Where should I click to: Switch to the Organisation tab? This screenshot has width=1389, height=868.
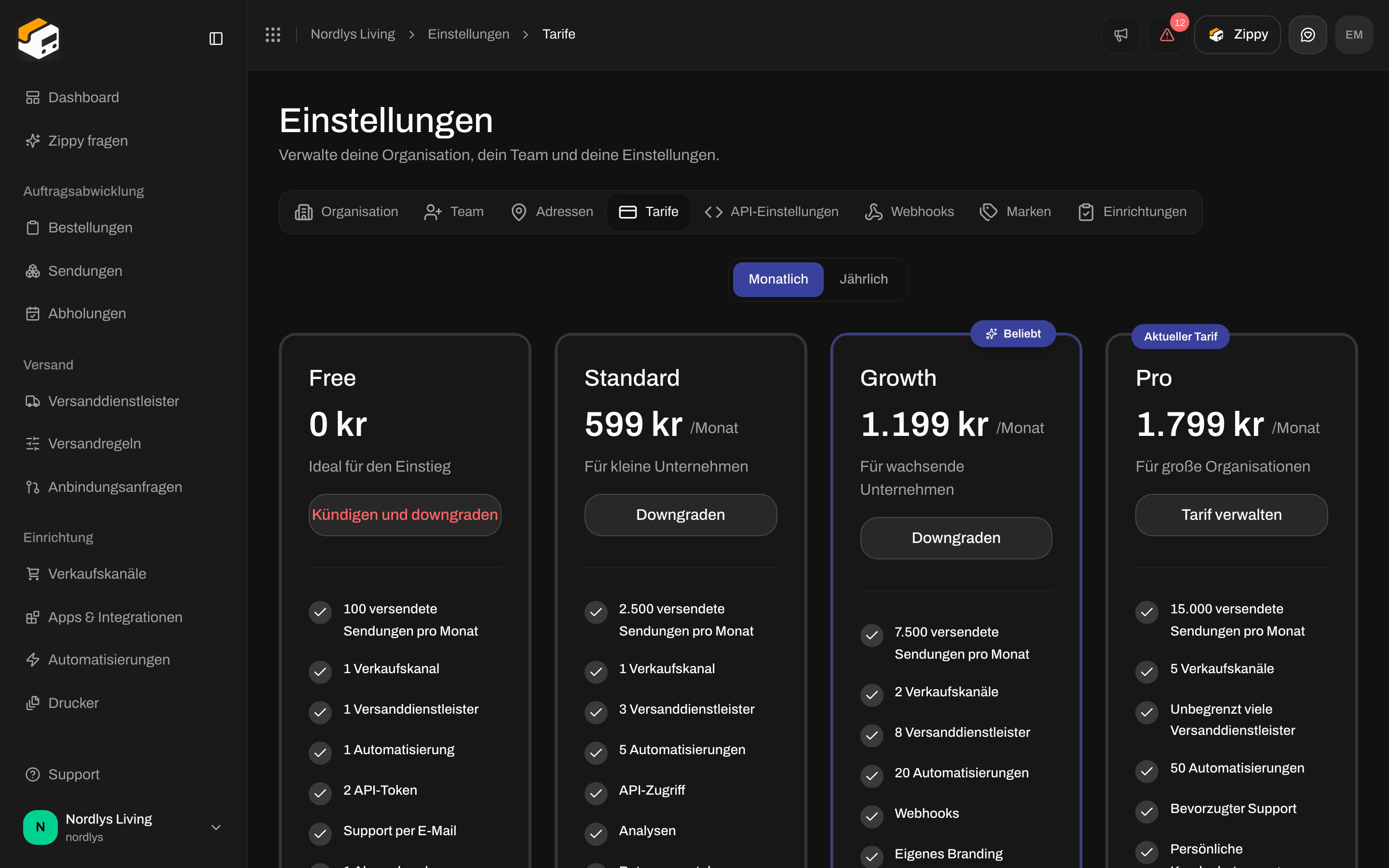click(346, 212)
